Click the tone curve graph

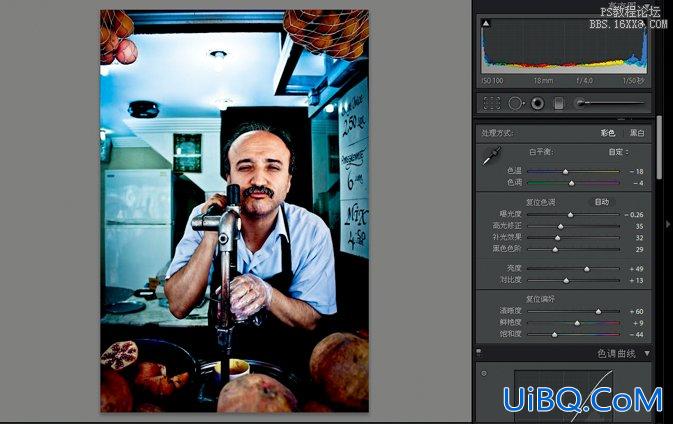[x=563, y=395]
